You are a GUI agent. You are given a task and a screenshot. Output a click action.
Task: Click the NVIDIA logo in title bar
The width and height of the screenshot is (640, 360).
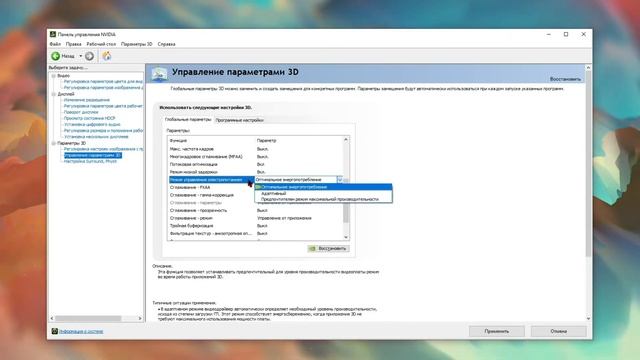53,34
